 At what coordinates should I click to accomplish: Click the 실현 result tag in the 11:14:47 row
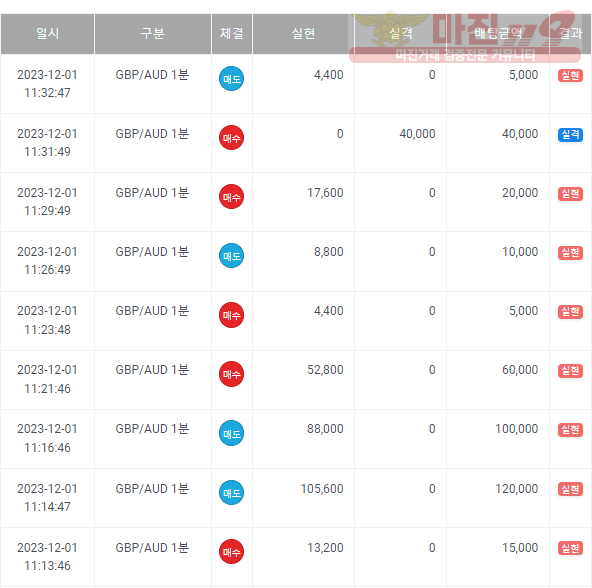570,489
